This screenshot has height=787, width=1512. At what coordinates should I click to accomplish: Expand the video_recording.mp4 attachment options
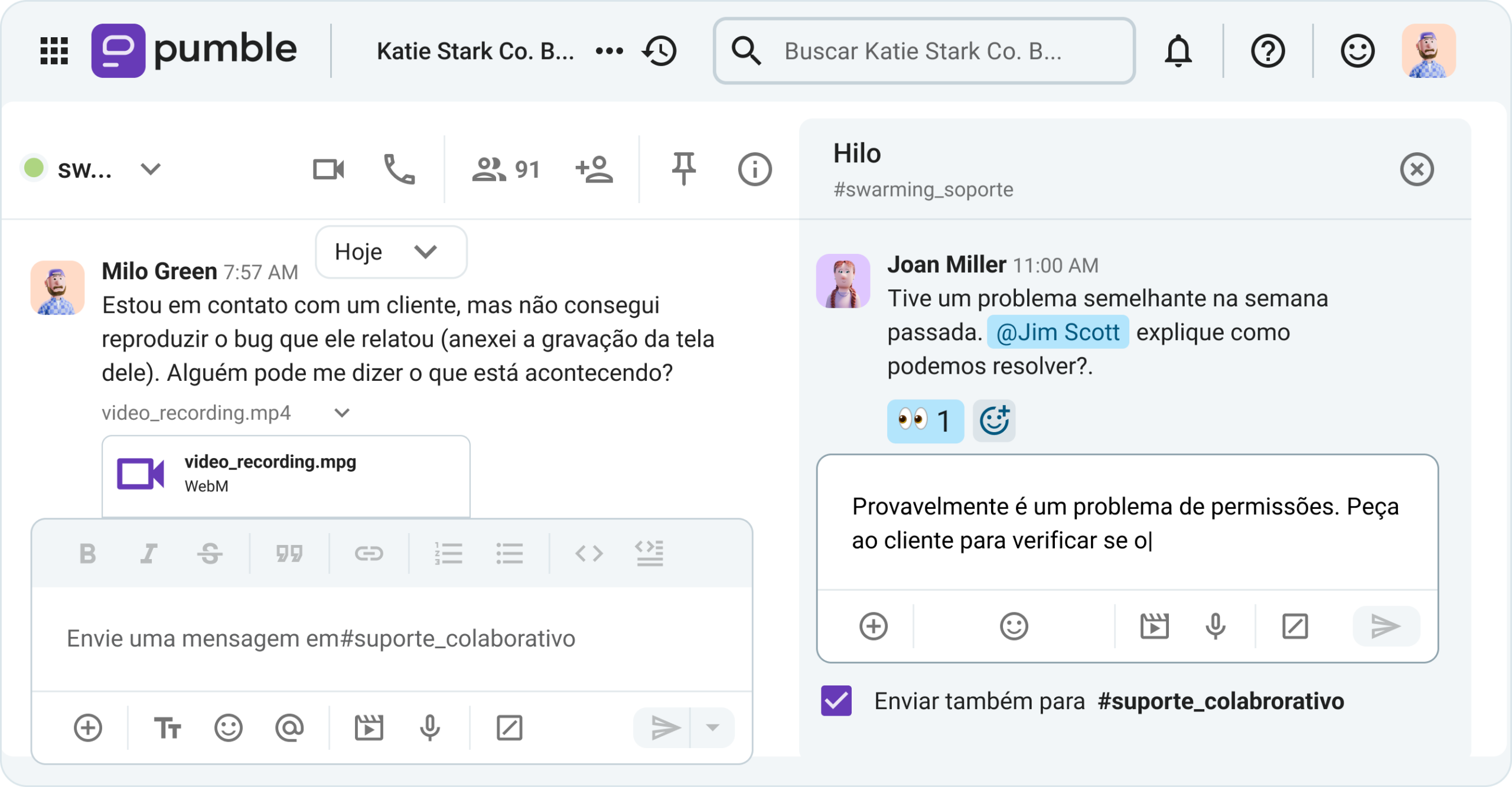click(341, 412)
